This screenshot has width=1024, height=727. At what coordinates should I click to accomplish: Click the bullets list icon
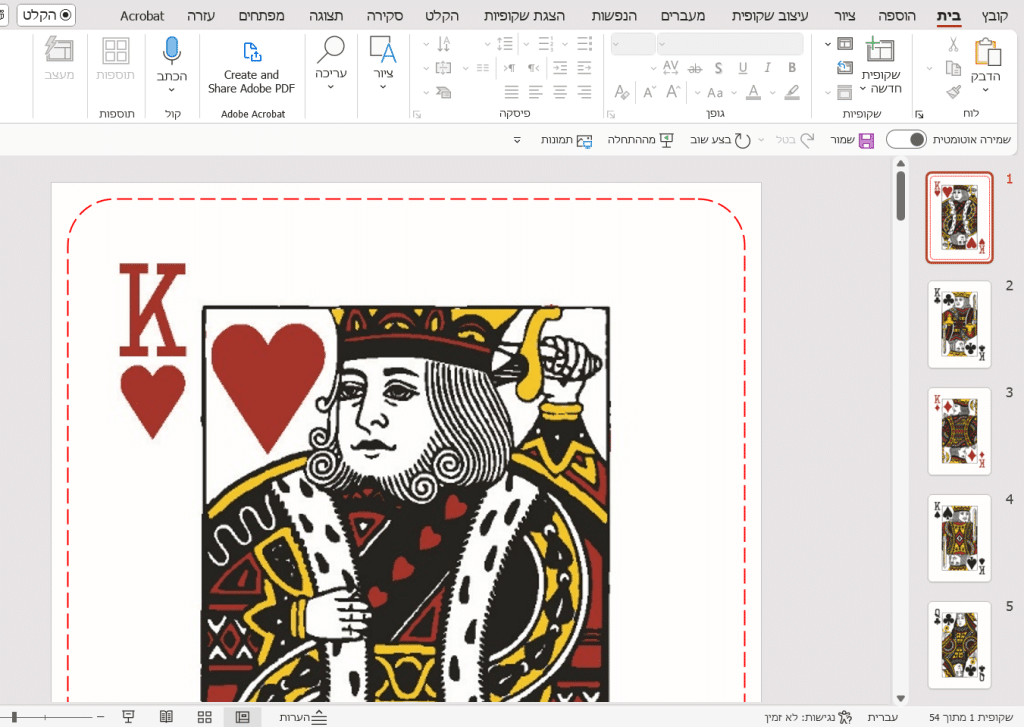[x=584, y=44]
